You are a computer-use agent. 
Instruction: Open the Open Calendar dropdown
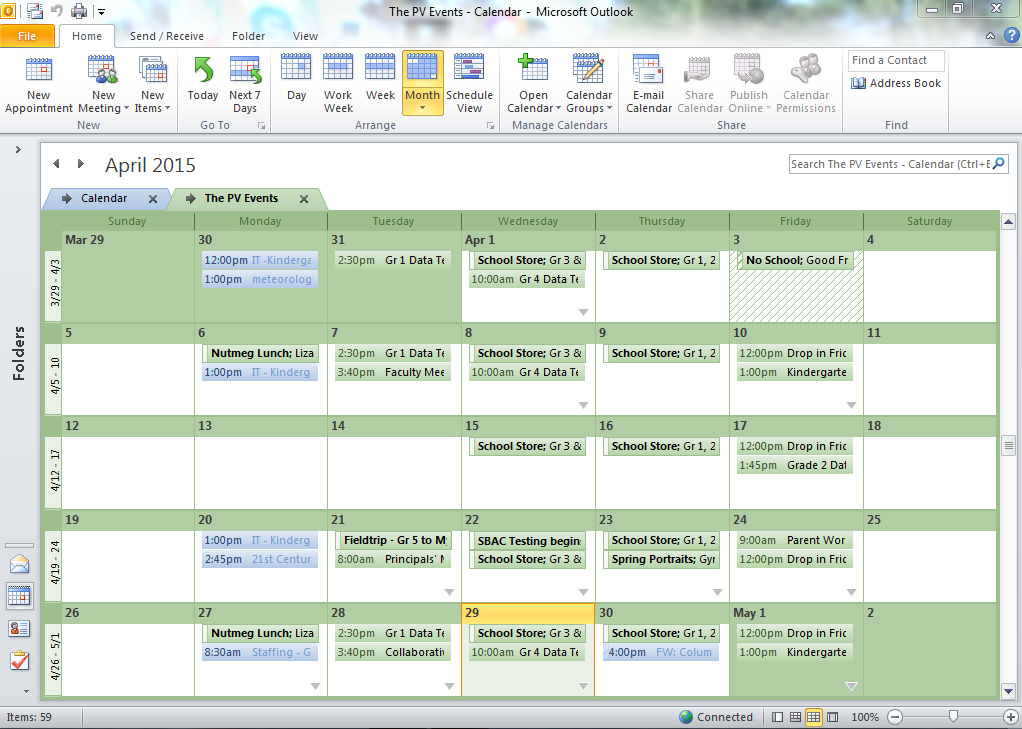pyautogui.click(x=533, y=85)
